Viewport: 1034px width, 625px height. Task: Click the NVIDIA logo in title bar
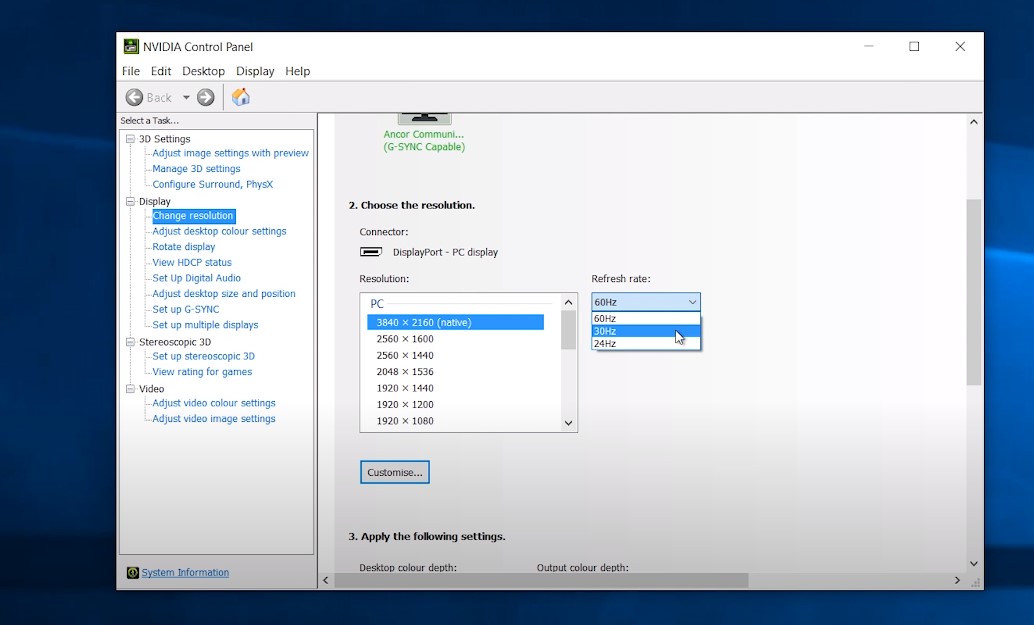tap(131, 47)
